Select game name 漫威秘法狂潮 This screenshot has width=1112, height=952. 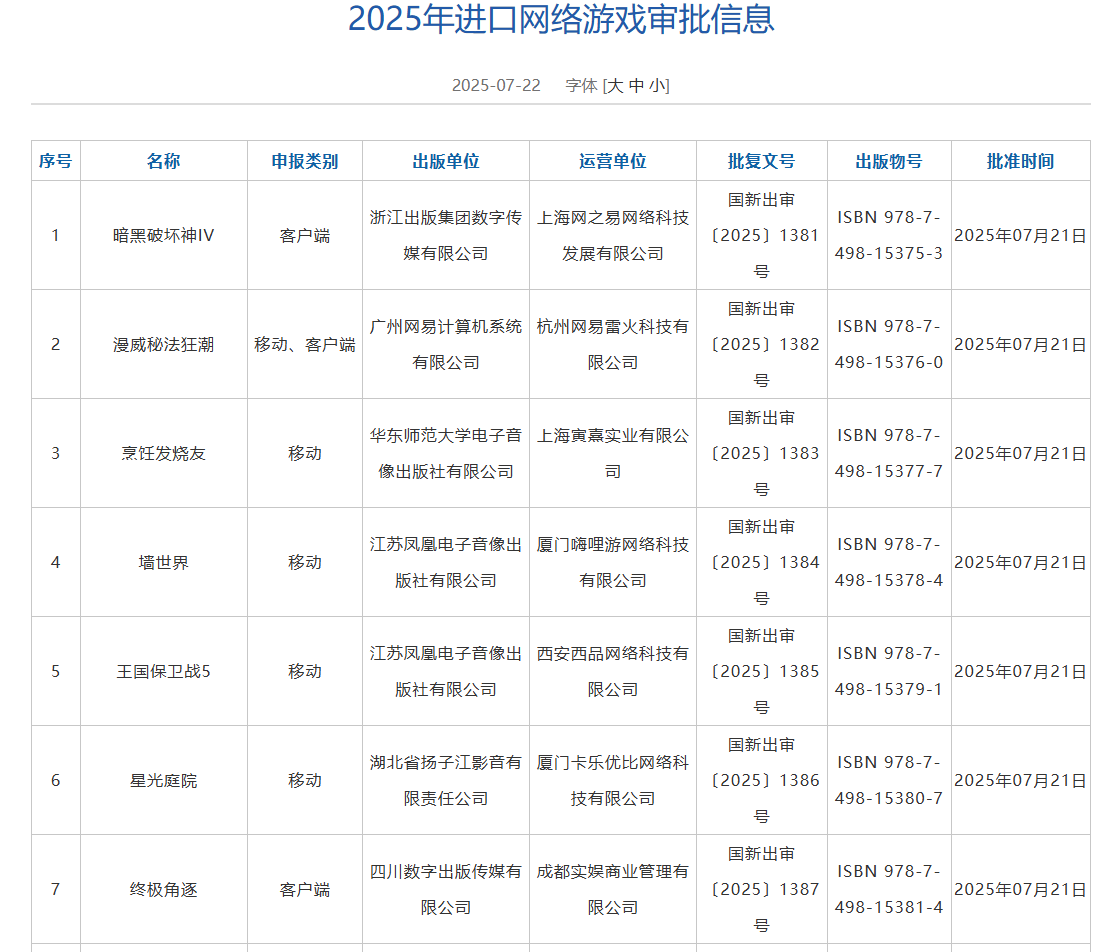164,345
